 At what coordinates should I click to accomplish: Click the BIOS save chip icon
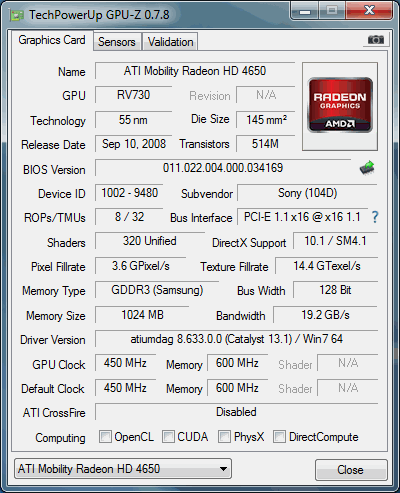pyautogui.click(x=367, y=168)
